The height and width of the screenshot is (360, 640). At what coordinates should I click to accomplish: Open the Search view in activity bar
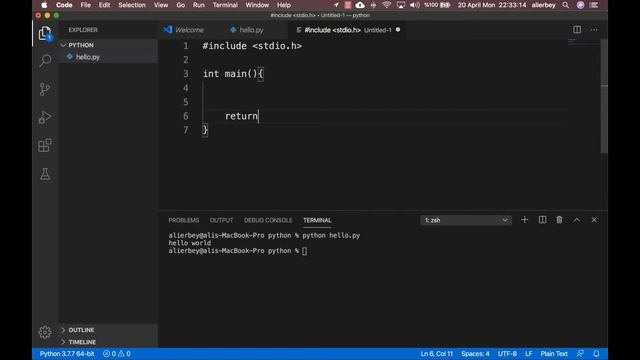[45, 61]
